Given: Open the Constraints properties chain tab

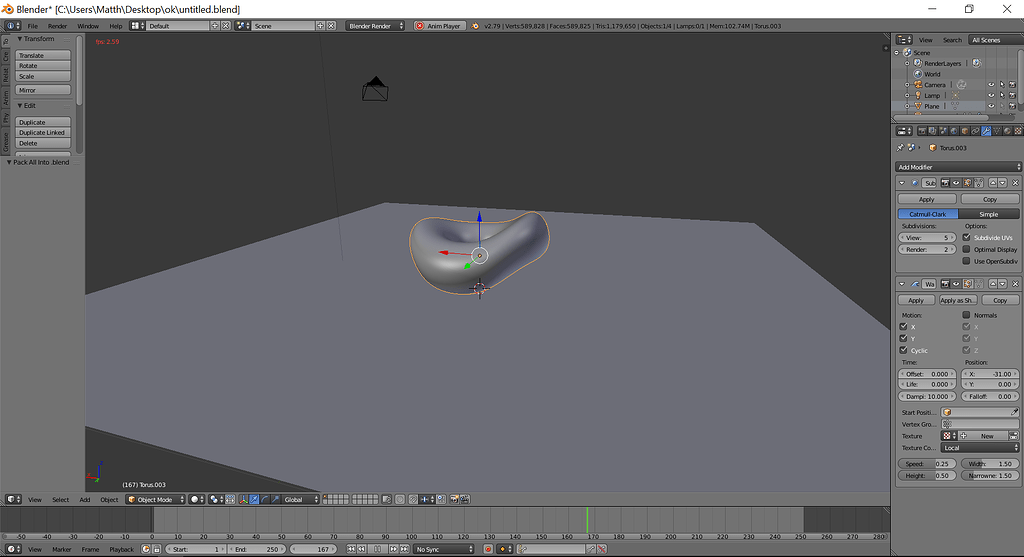Looking at the screenshot, I should coord(975,131).
